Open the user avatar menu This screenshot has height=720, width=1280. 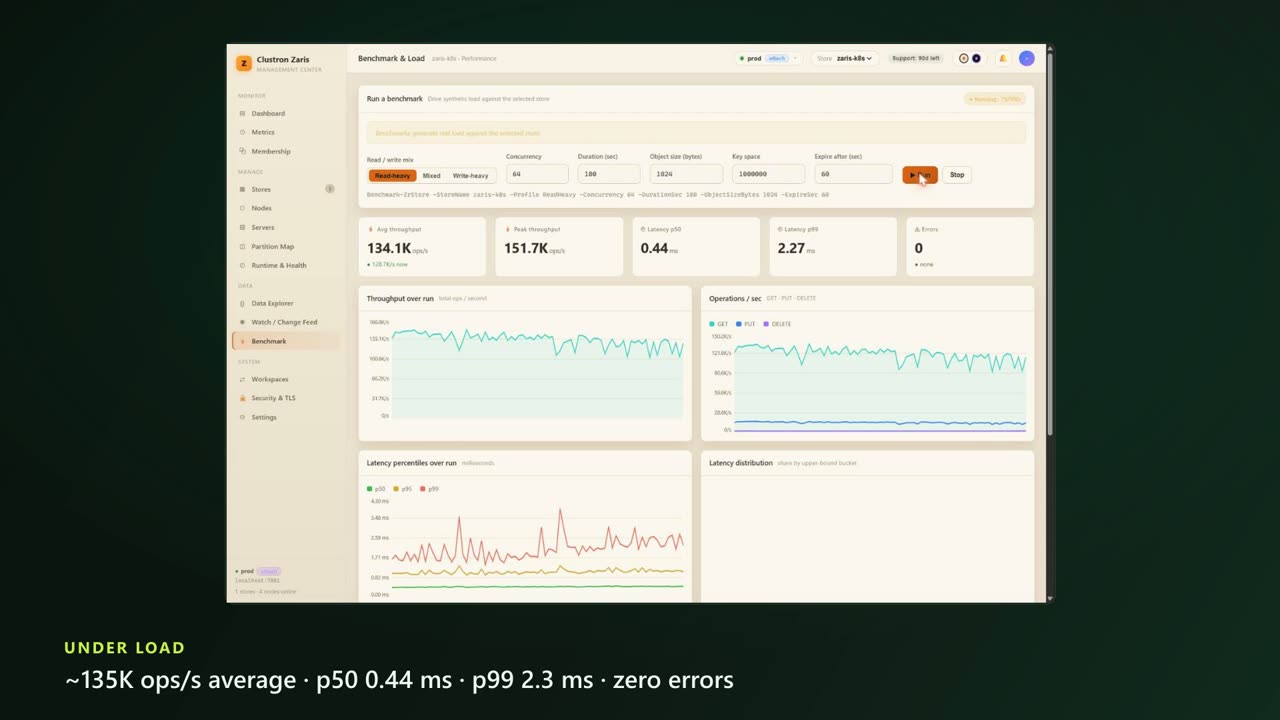click(x=1026, y=58)
